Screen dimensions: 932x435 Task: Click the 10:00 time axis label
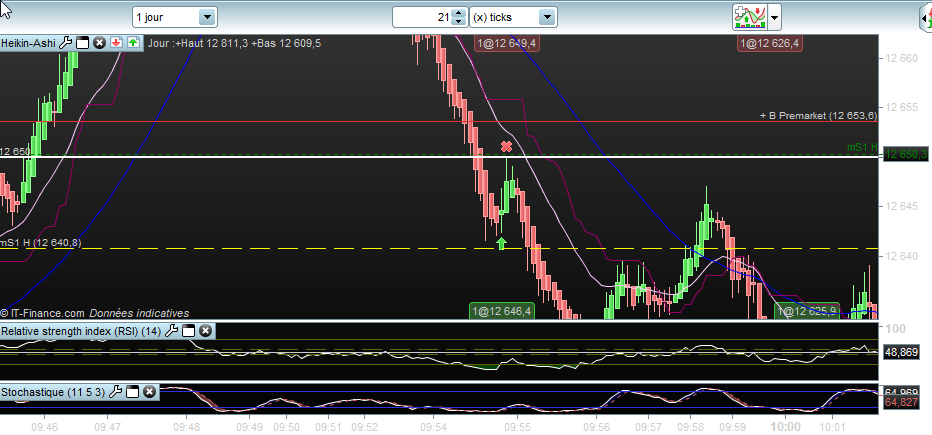tap(785, 427)
